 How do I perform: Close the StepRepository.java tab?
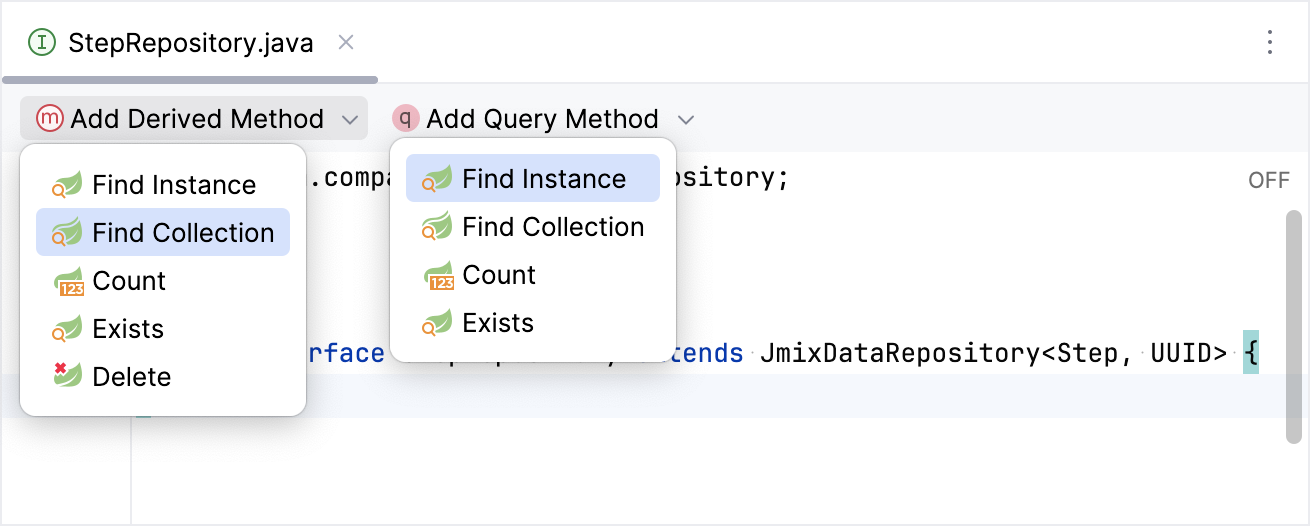point(346,42)
